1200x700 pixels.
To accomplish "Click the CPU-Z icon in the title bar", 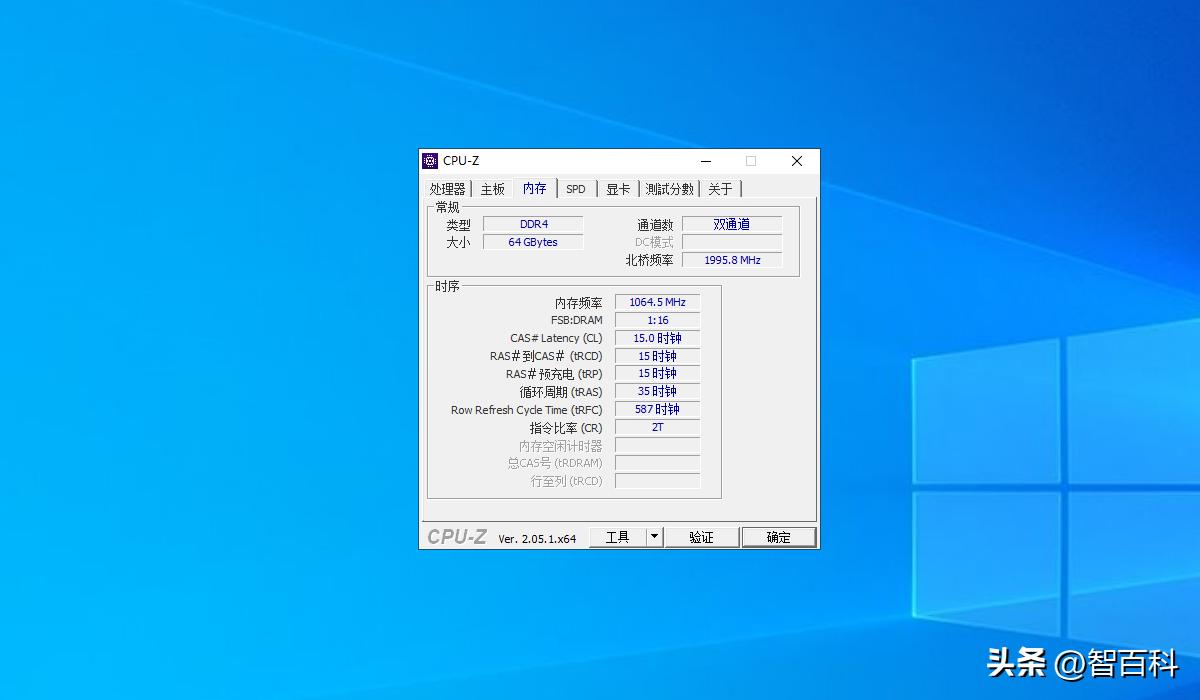I will pos(430,160).
